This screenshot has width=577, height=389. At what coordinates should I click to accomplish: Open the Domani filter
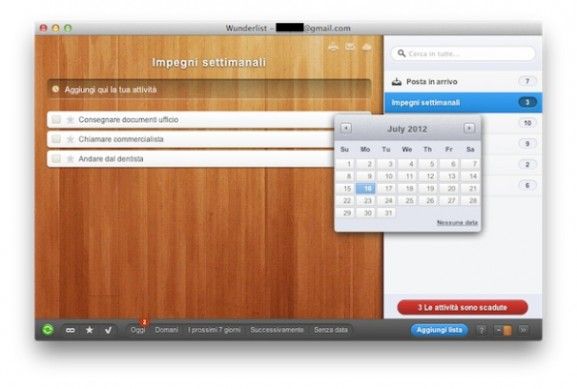[x=166, y=330]
